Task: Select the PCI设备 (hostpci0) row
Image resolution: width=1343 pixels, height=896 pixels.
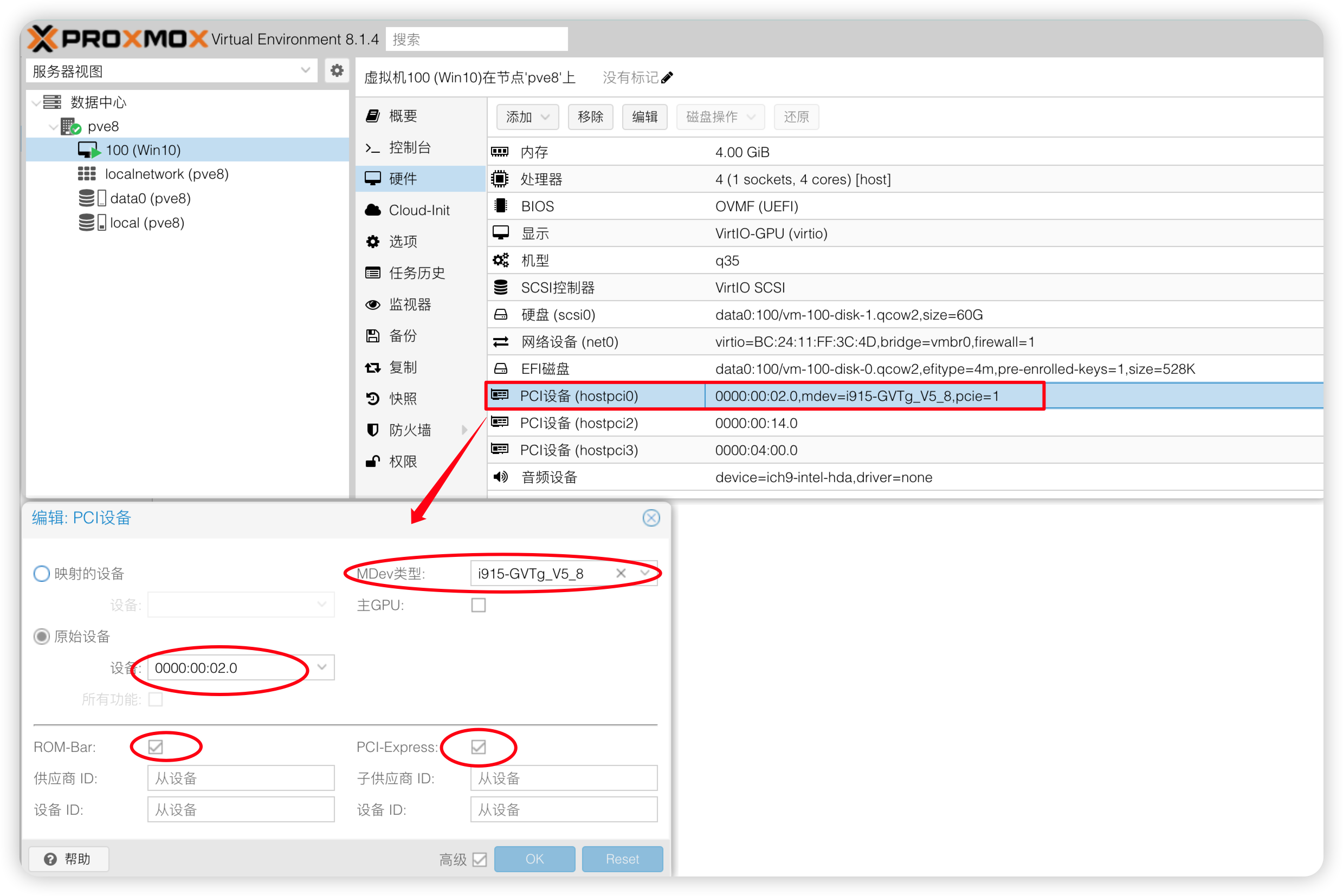Action: tap(905, 395)
